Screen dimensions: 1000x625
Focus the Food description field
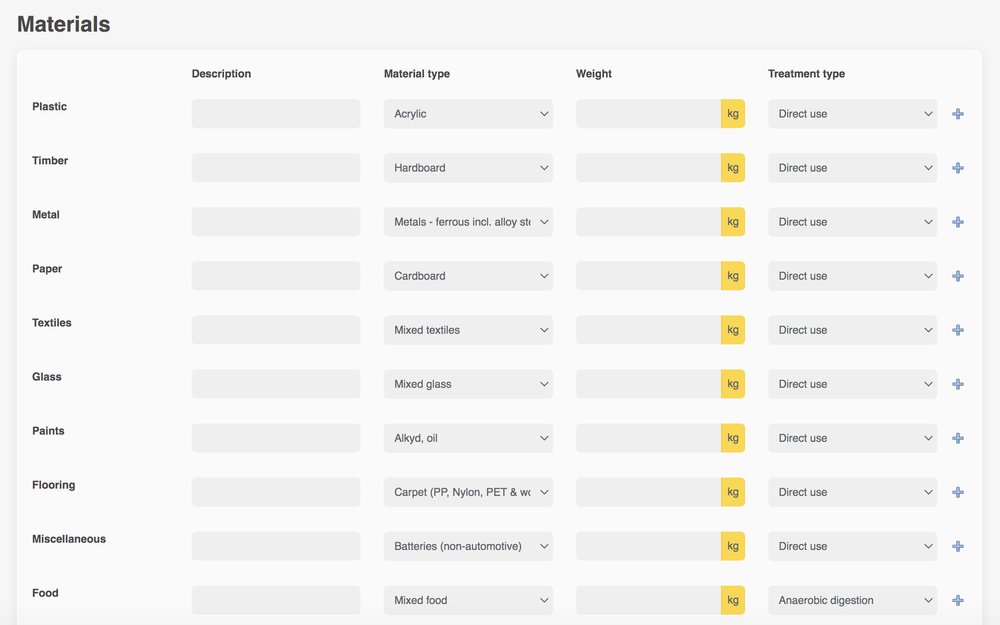[x=276, y=600]
